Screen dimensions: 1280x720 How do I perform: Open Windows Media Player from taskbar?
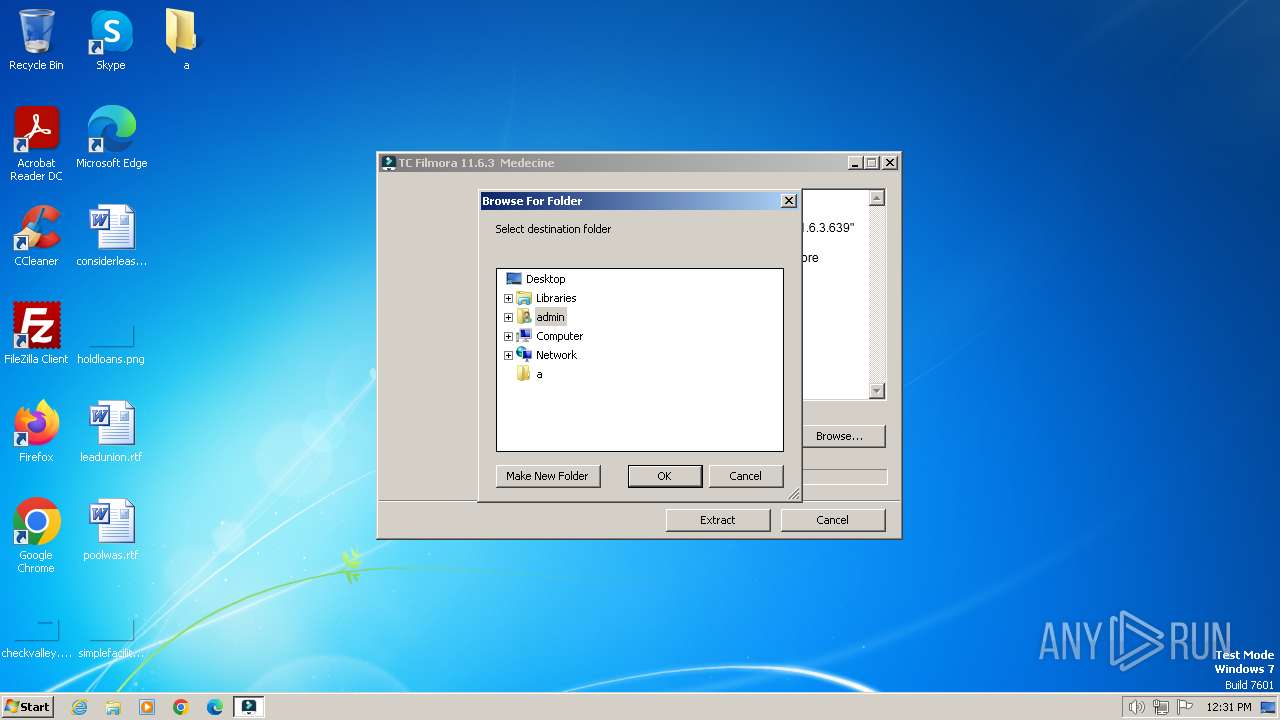pos(147,707)
